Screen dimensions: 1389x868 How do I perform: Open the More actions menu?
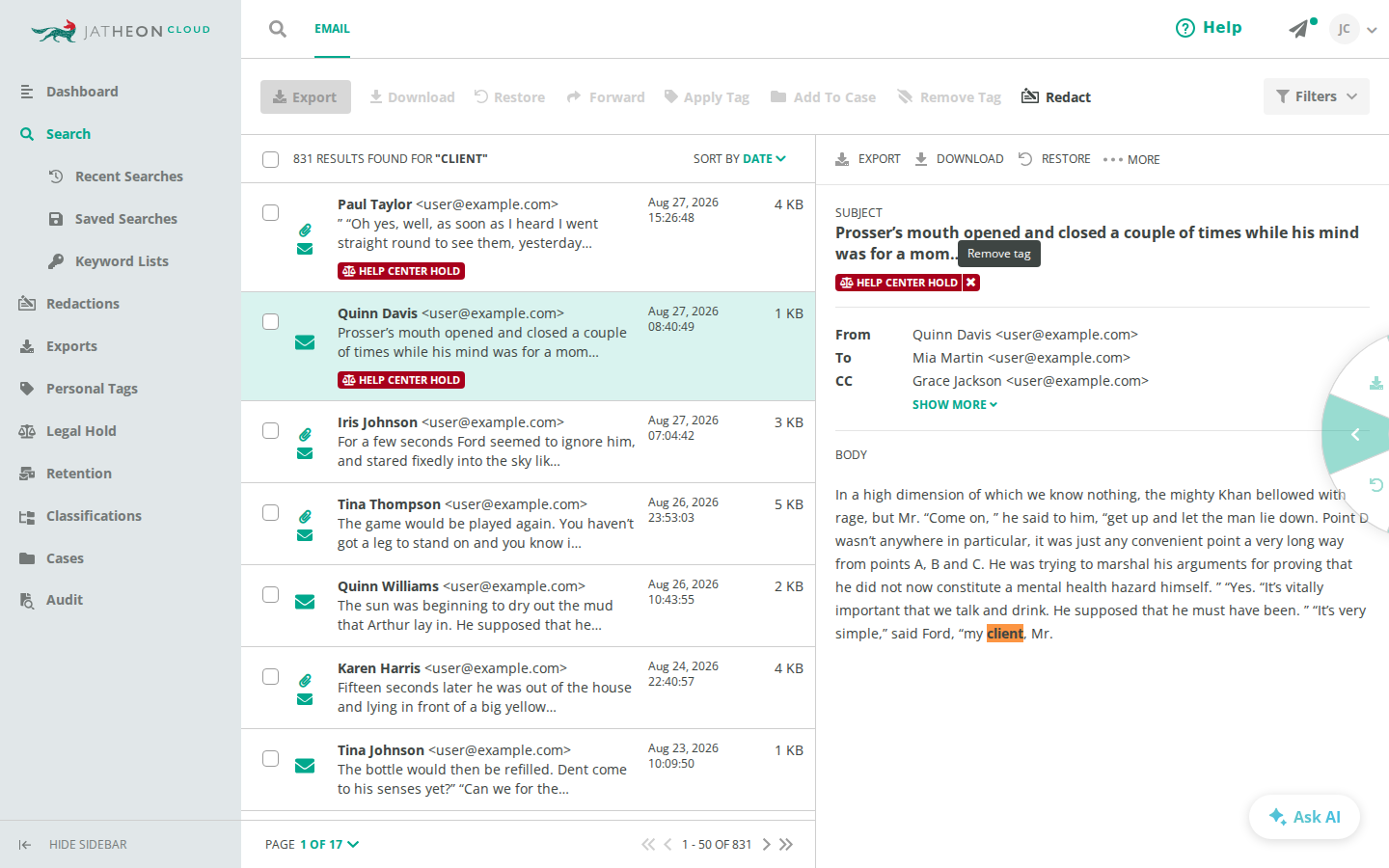coord(1131,159)
